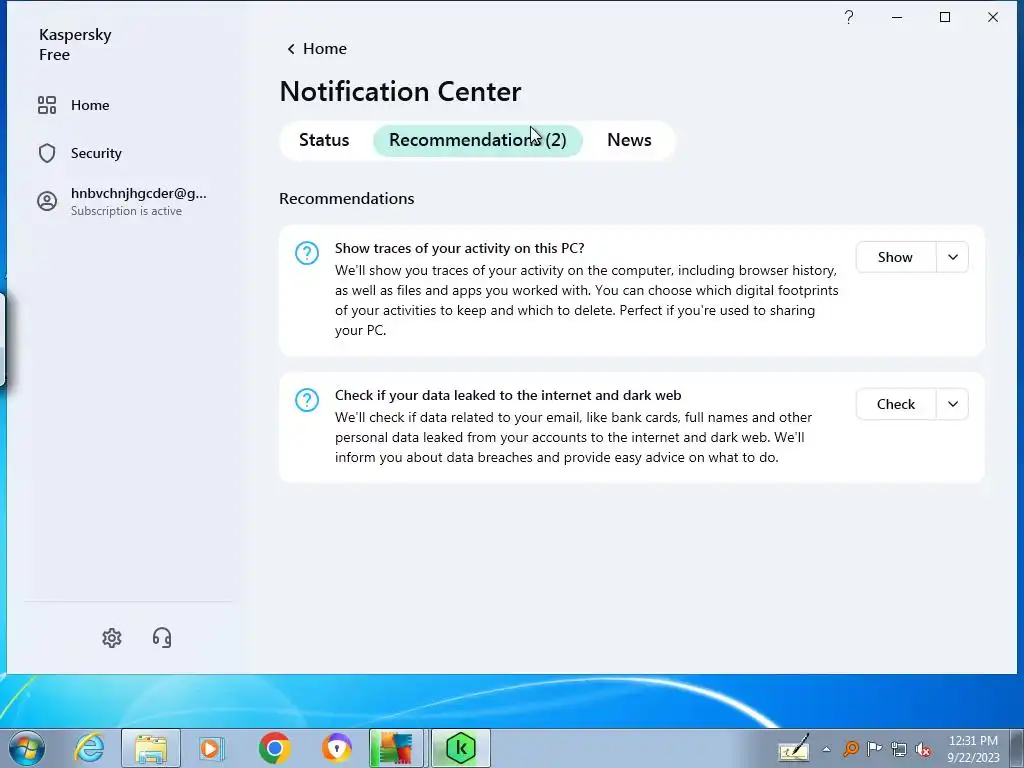
Task: Click the Security shield icon
Action: tap(47, 153)
